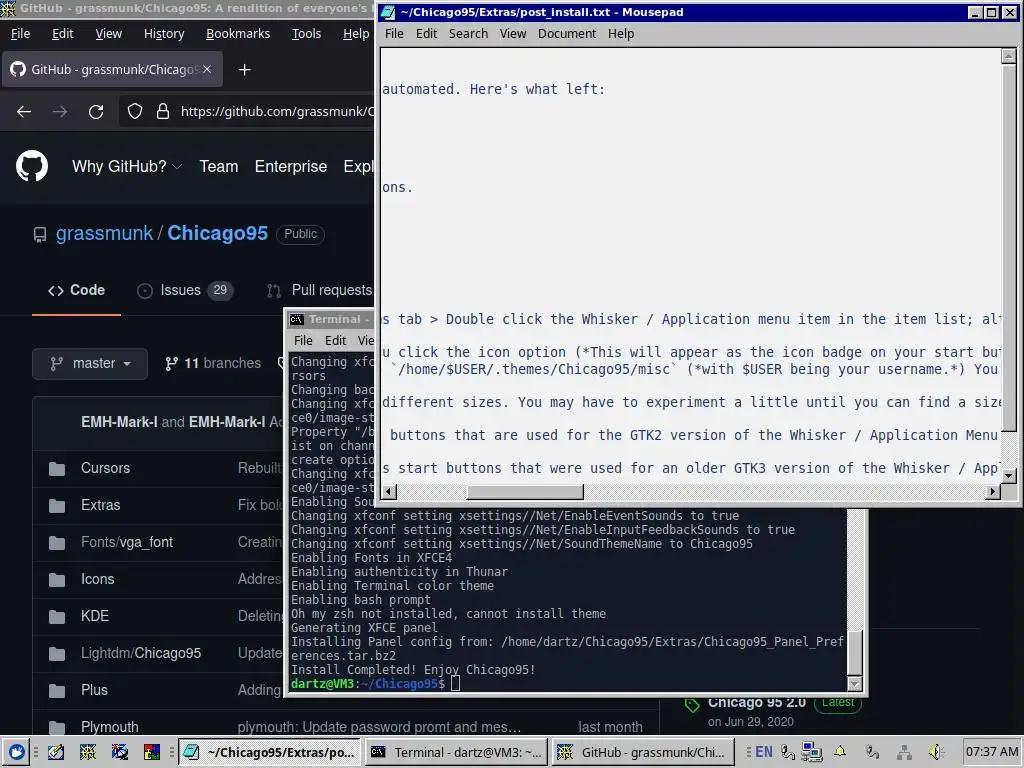Open Firefox Tools menu
This screenshot has height=768, width=1024.
pos(306,33)
